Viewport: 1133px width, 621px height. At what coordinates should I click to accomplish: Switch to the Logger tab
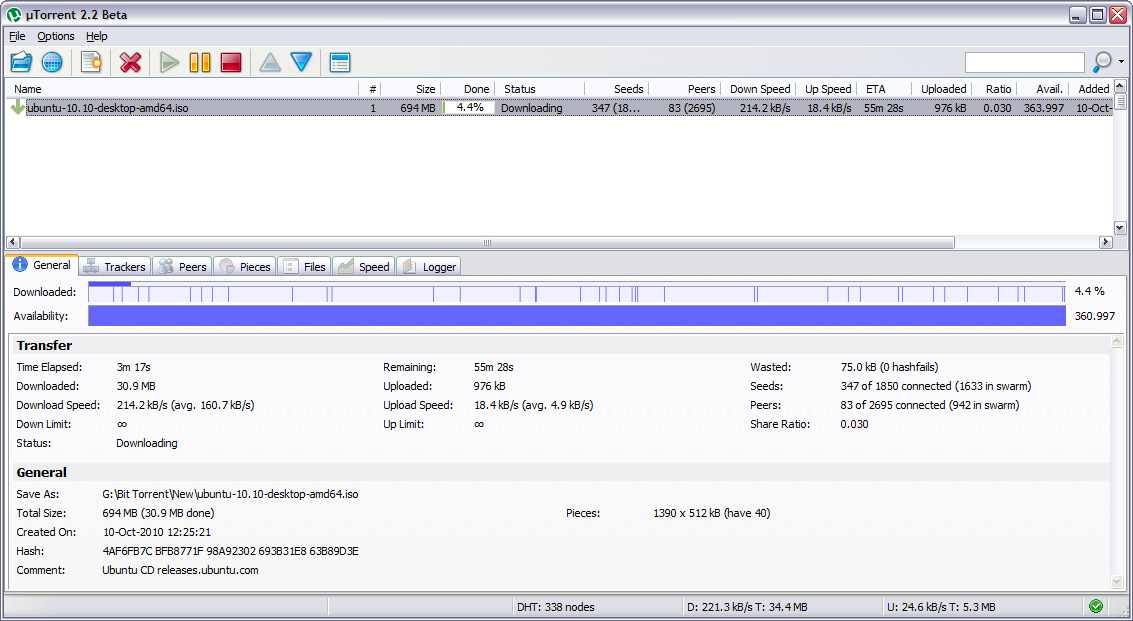point(428,267)
